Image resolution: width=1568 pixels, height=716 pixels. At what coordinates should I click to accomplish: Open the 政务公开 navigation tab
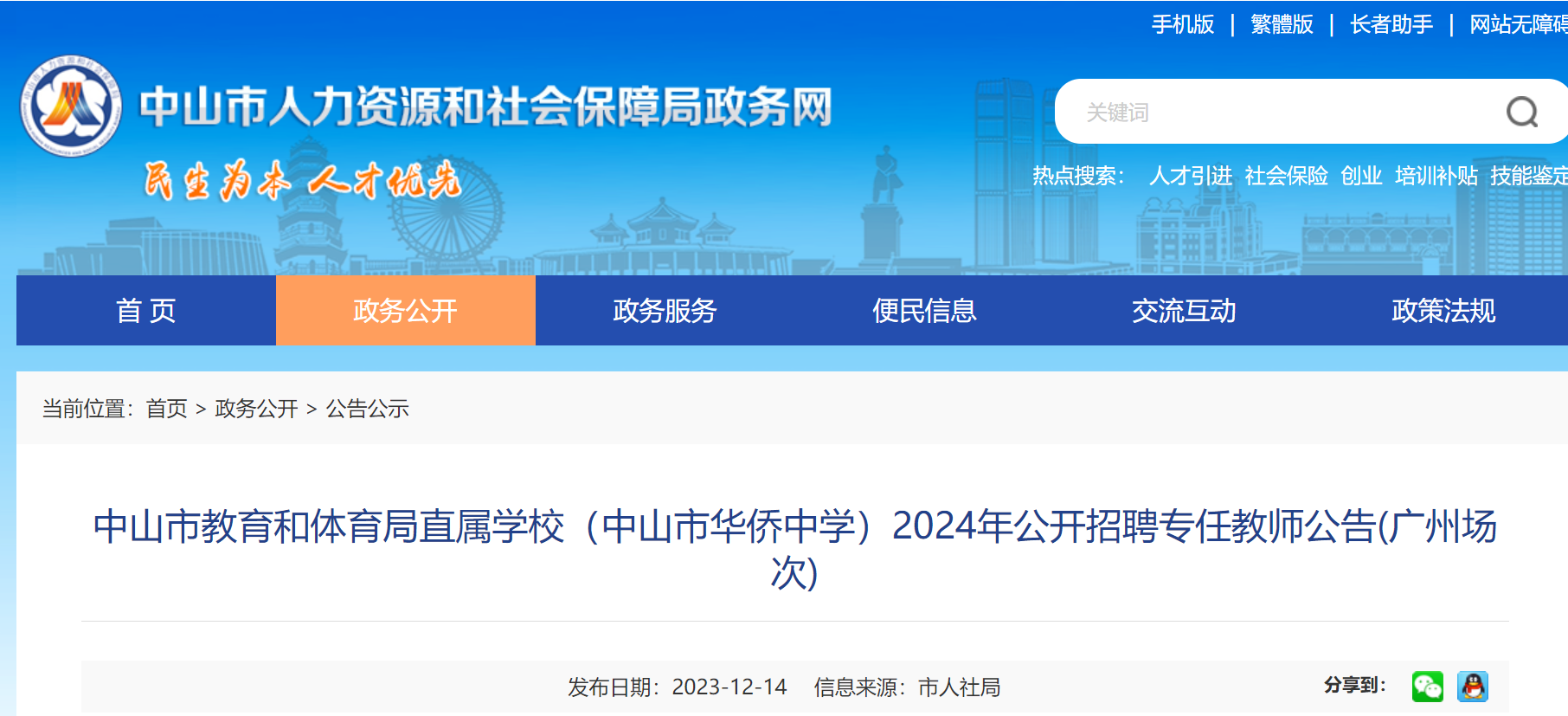(x=406, y=310)
